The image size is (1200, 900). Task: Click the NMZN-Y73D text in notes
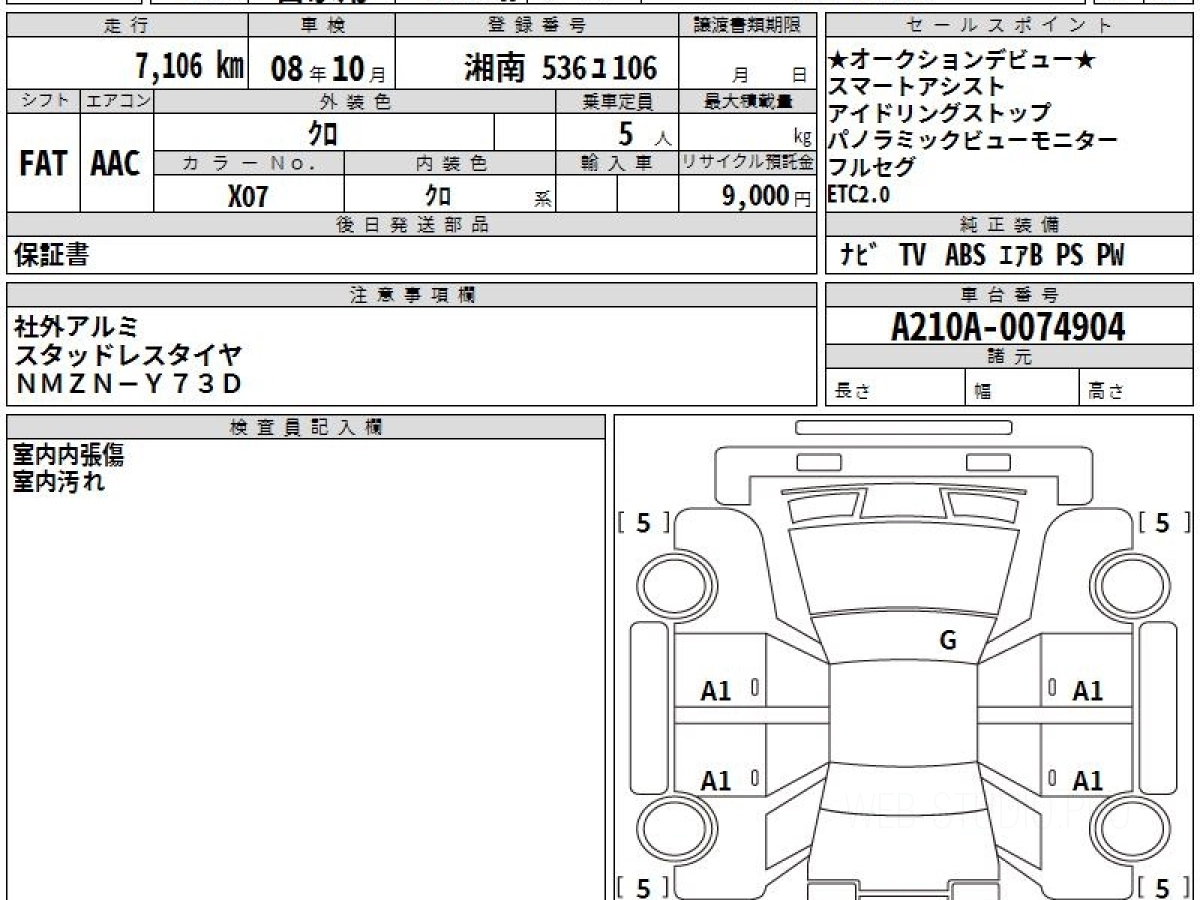pos(128,383)
